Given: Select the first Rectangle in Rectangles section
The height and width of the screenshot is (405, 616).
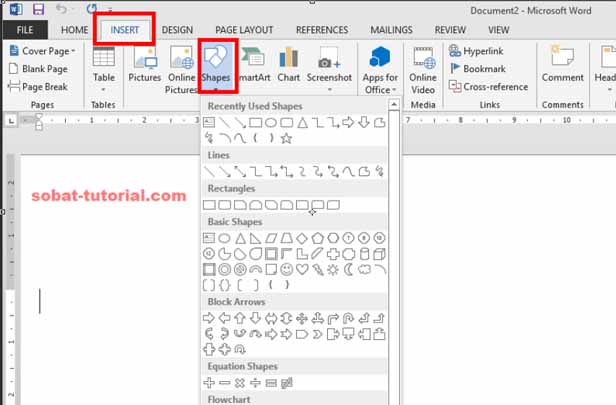Looking at the screenshot, I should (x=209, y=205).
